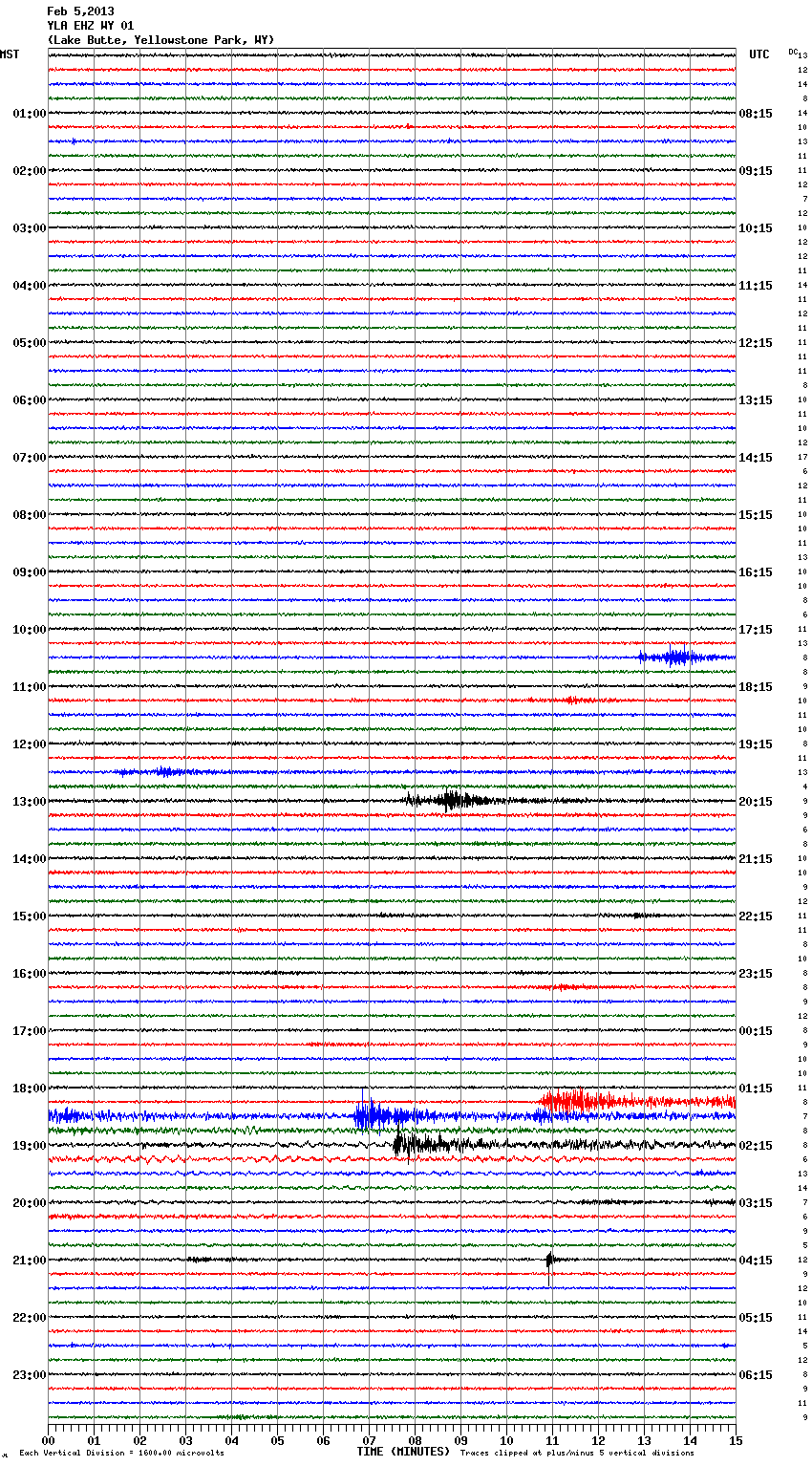Screen dimensions: 812x1466
Task: Click the 15:00 MST row label
Action: click(30, 916)
